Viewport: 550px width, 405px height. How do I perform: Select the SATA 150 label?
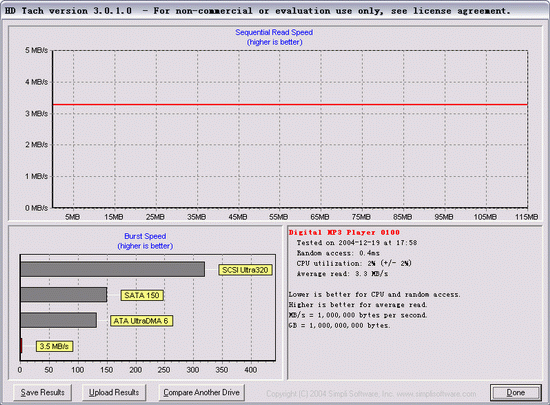click(x=142, y=295)
